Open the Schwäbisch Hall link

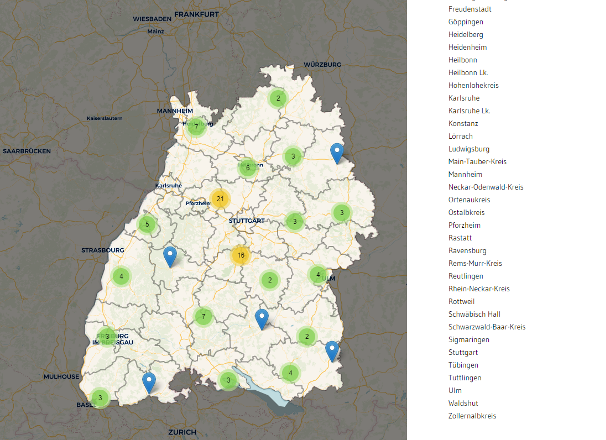tap(480, 314)
